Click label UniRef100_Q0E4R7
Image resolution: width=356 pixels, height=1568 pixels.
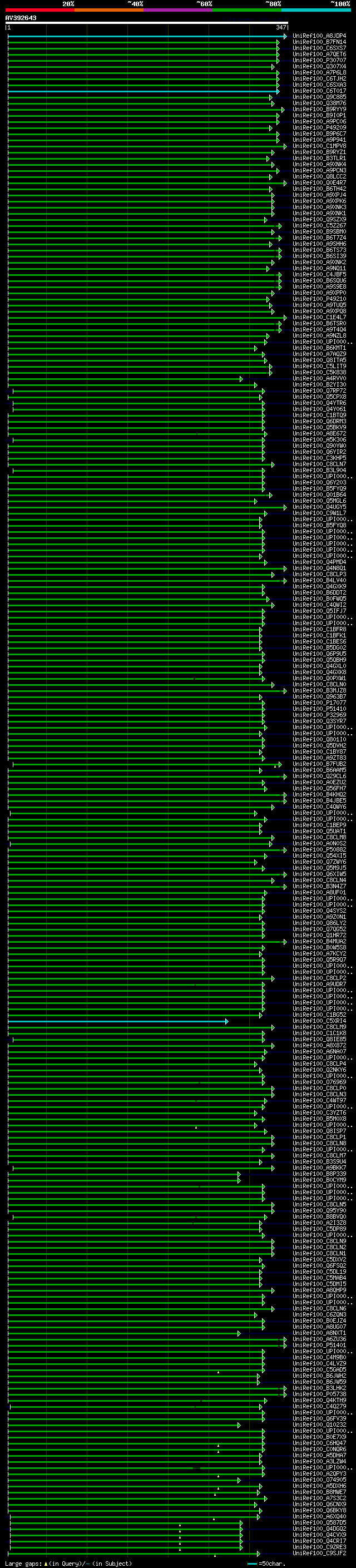pos(319,182)
